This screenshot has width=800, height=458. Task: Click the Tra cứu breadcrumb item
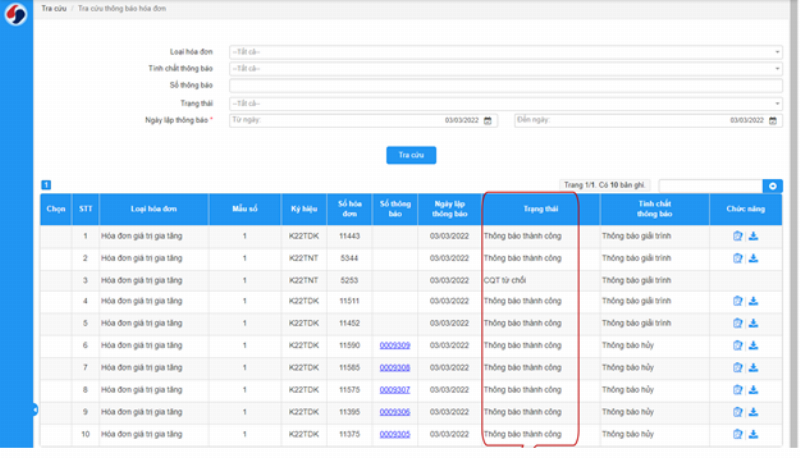[54, 9]
